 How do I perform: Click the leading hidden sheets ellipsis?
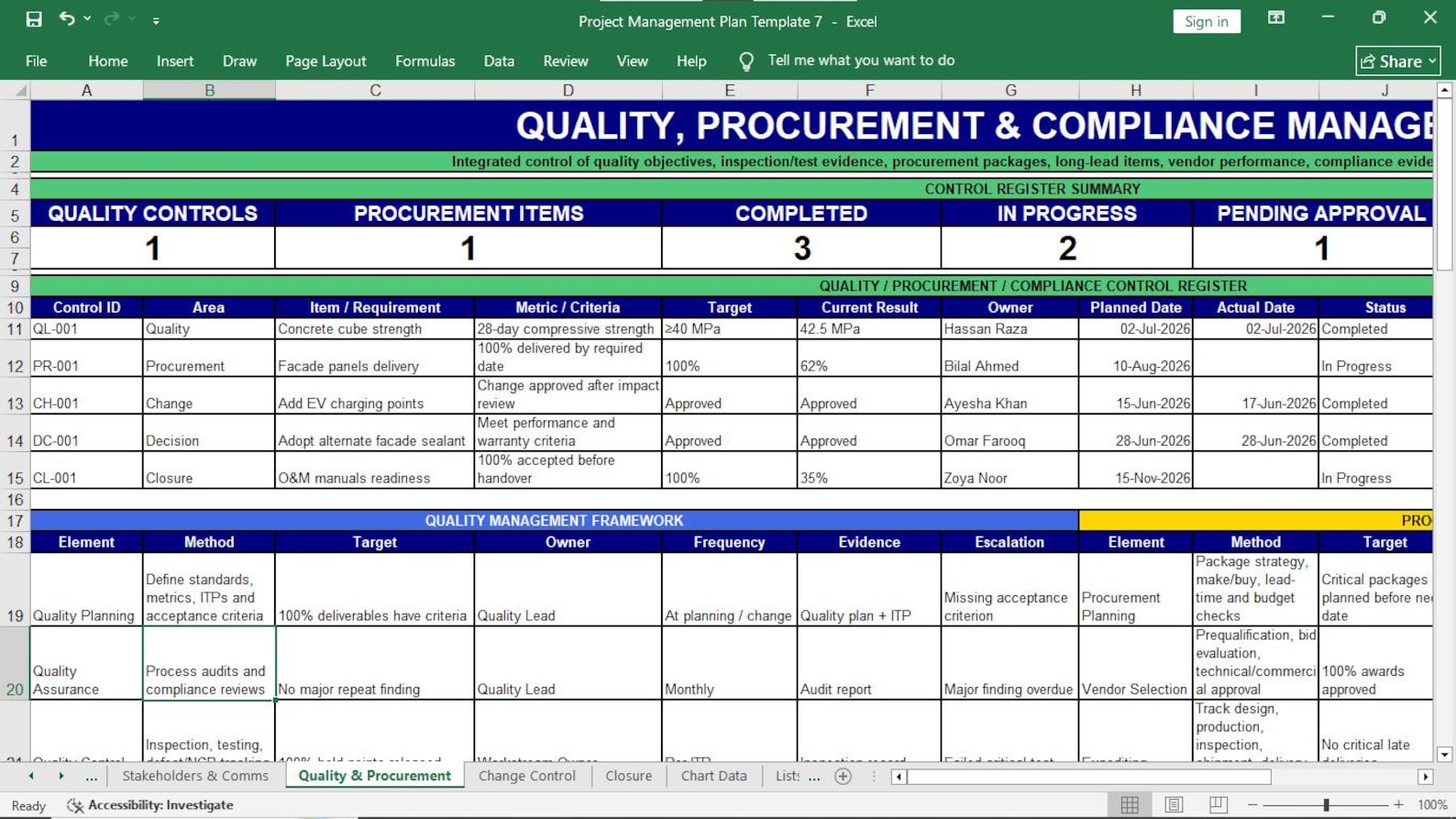click(x=91, y=777)
